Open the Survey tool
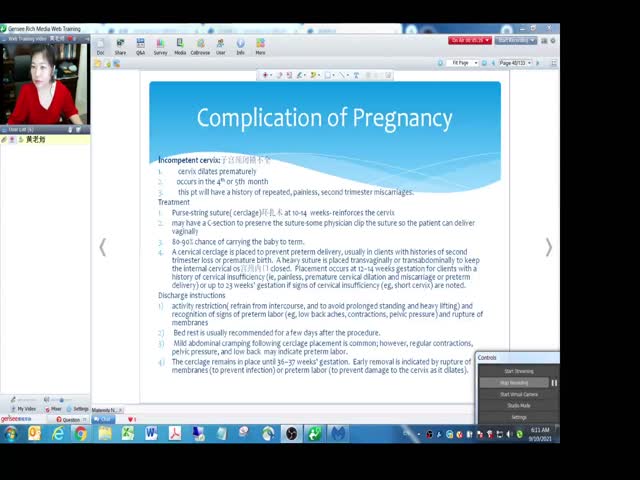The width and height of the screenshot is (640, 480). 160,47
